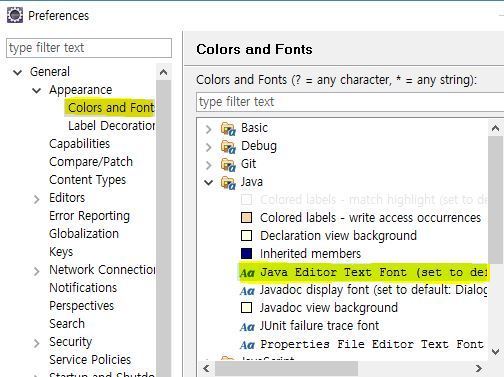Focus the left preferences filter text field
This screenshot has height=377, width=504.
pyautogui.click(x=89, y=48)
